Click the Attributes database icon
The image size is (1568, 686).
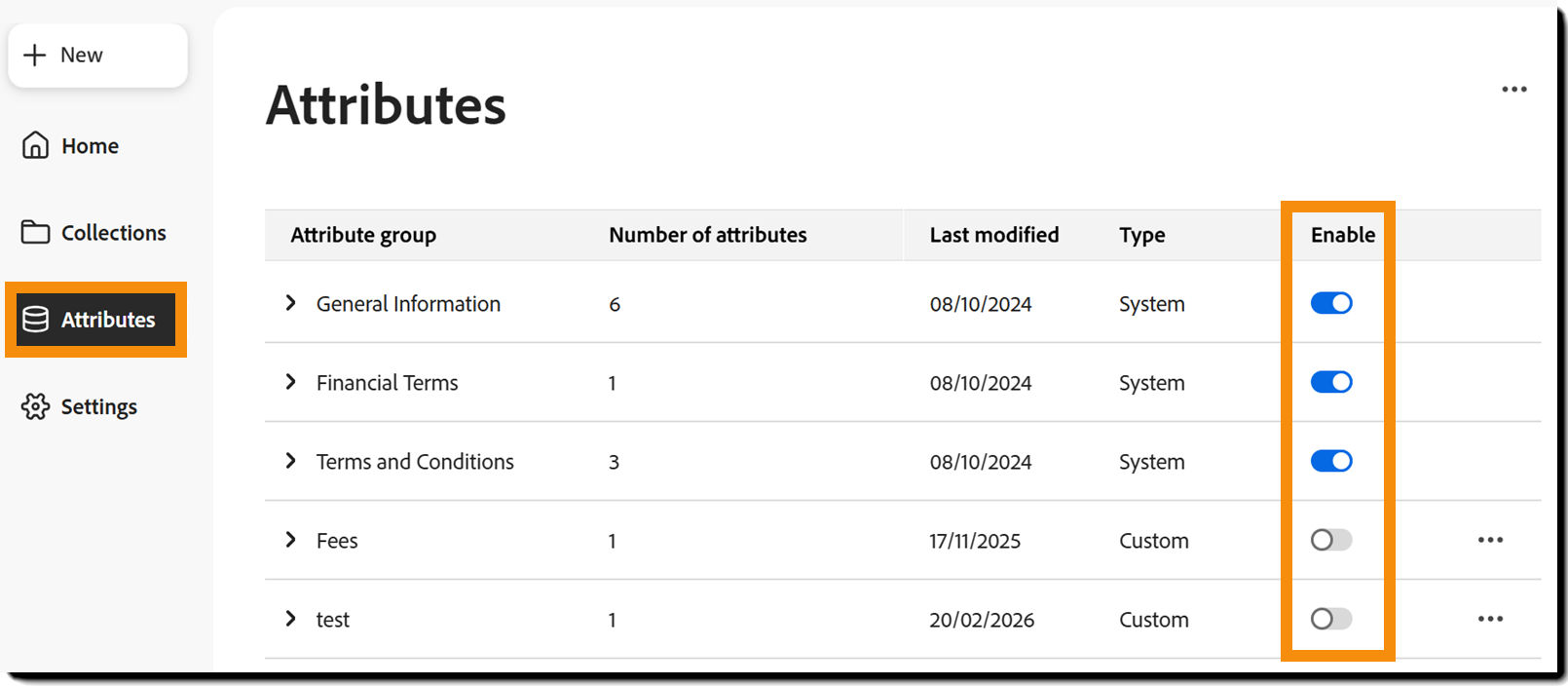35,320
